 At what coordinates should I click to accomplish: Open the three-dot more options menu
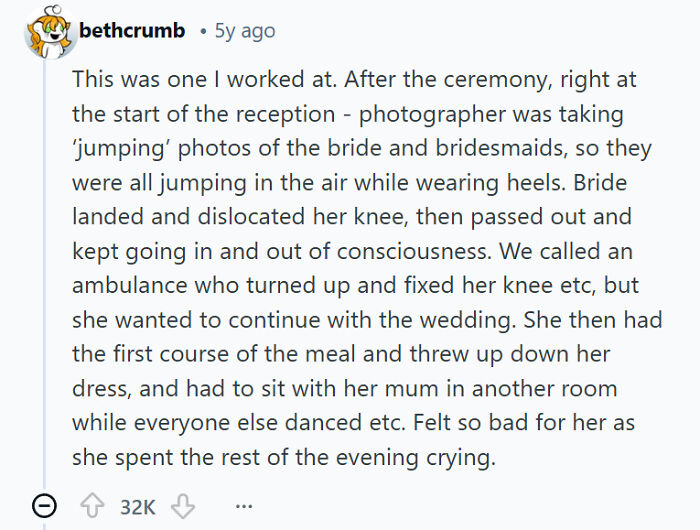tap(244, 507)
